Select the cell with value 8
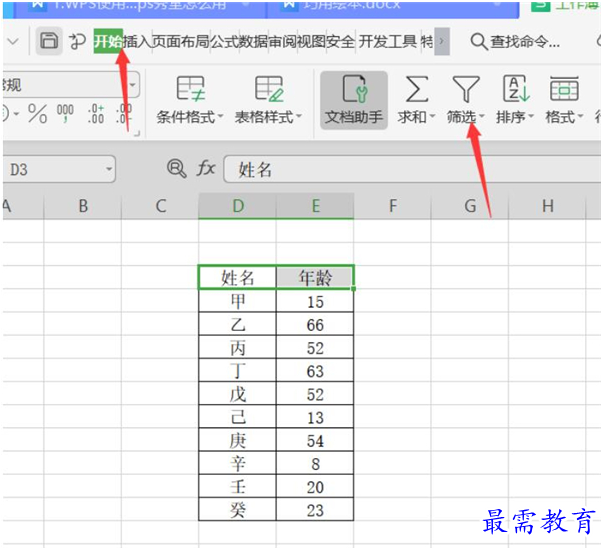Screen dimensions: 604x553 point(315,463)
